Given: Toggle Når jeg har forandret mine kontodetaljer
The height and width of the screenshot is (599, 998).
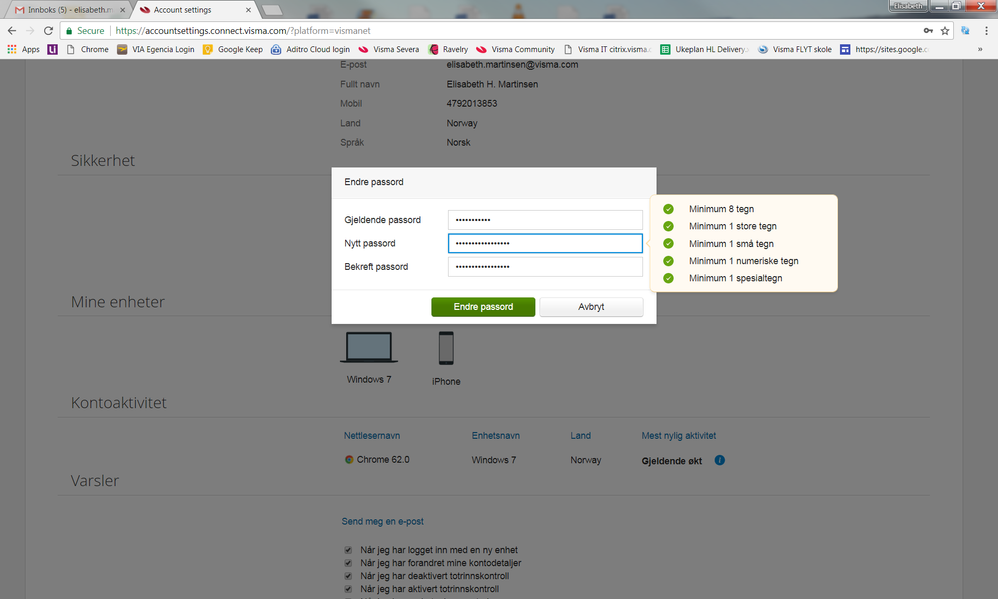Looking at the screenshot, I should (348, 563).
